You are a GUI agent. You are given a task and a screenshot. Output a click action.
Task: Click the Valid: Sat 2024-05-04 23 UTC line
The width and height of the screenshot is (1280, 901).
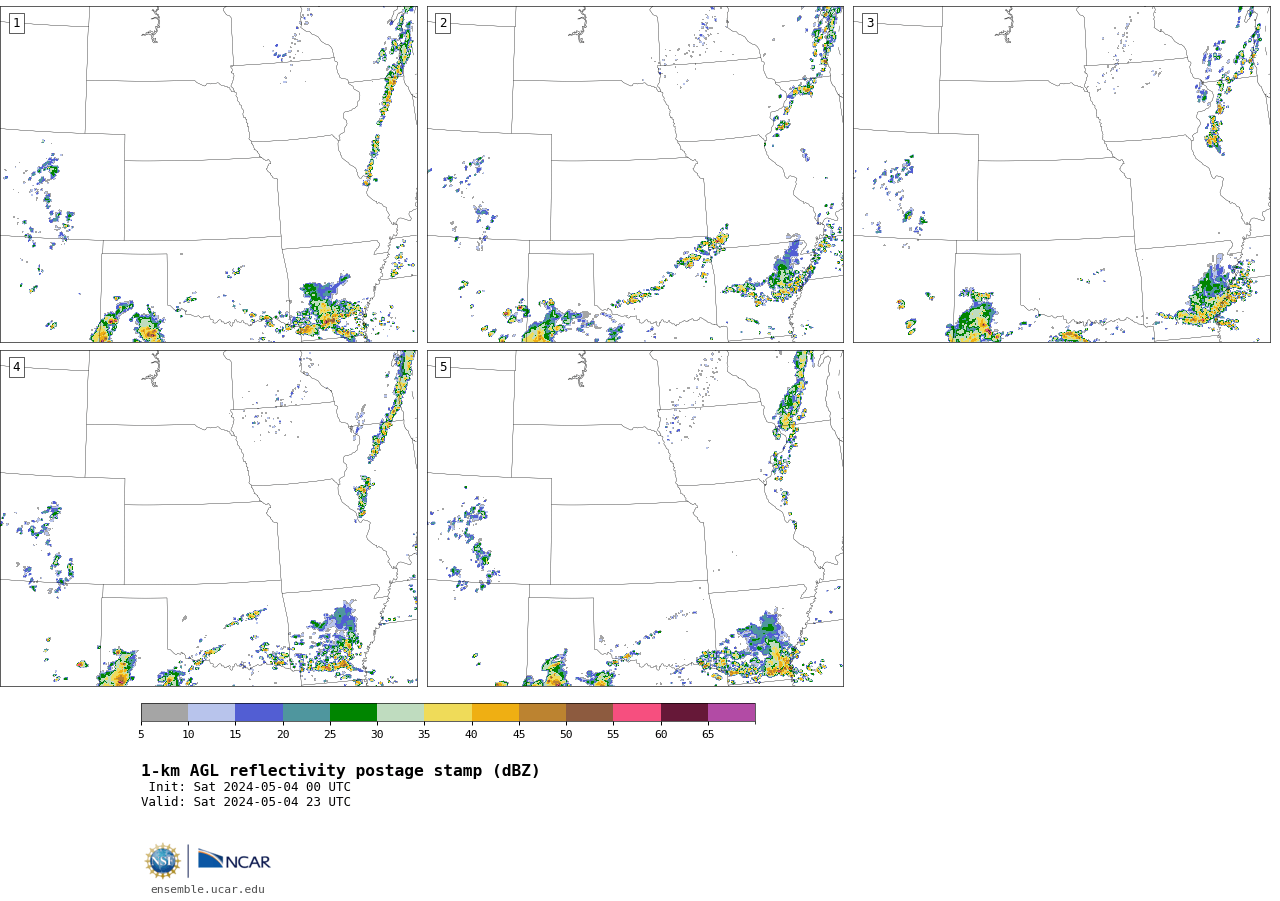pos(246,802)
